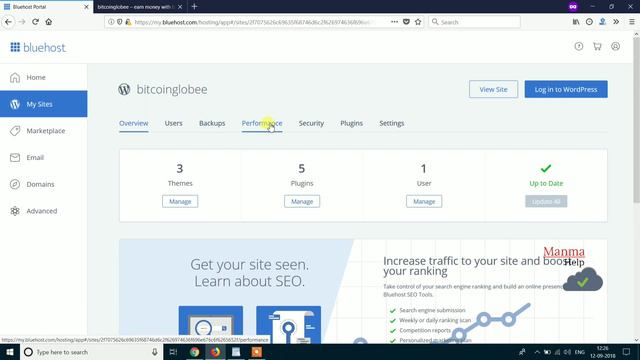The width and height of the screenshot is (640, 360).
Task: Close the bitcoinglobee browser tab
Action: [180, 7]
